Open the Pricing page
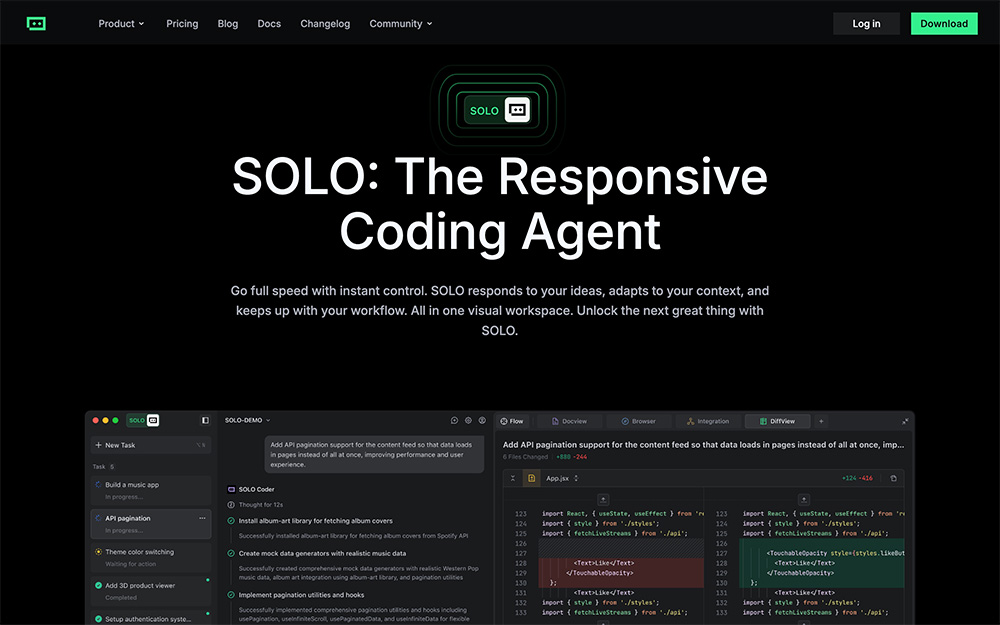The width and height of the screenshot is (1000, 625). point(181,23)
